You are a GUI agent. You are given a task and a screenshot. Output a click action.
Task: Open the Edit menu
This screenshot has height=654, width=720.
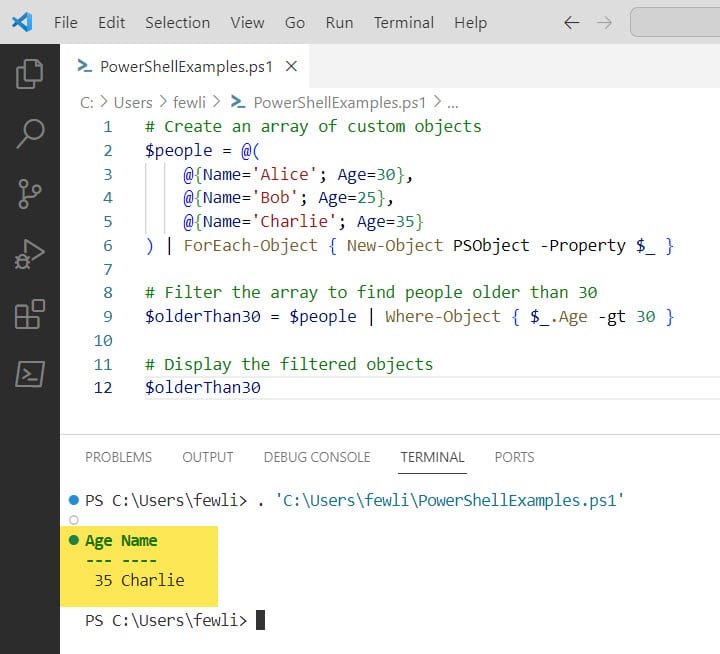point(111,23)
